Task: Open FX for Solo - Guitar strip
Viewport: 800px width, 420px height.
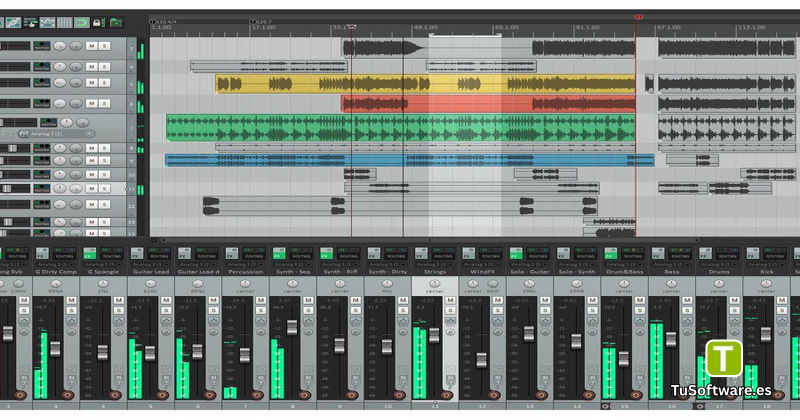Action: (516, 254)
